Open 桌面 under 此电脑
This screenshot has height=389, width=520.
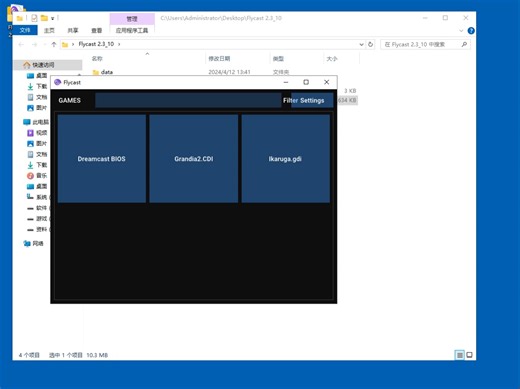pyautogui.click(x=42, y=186)
